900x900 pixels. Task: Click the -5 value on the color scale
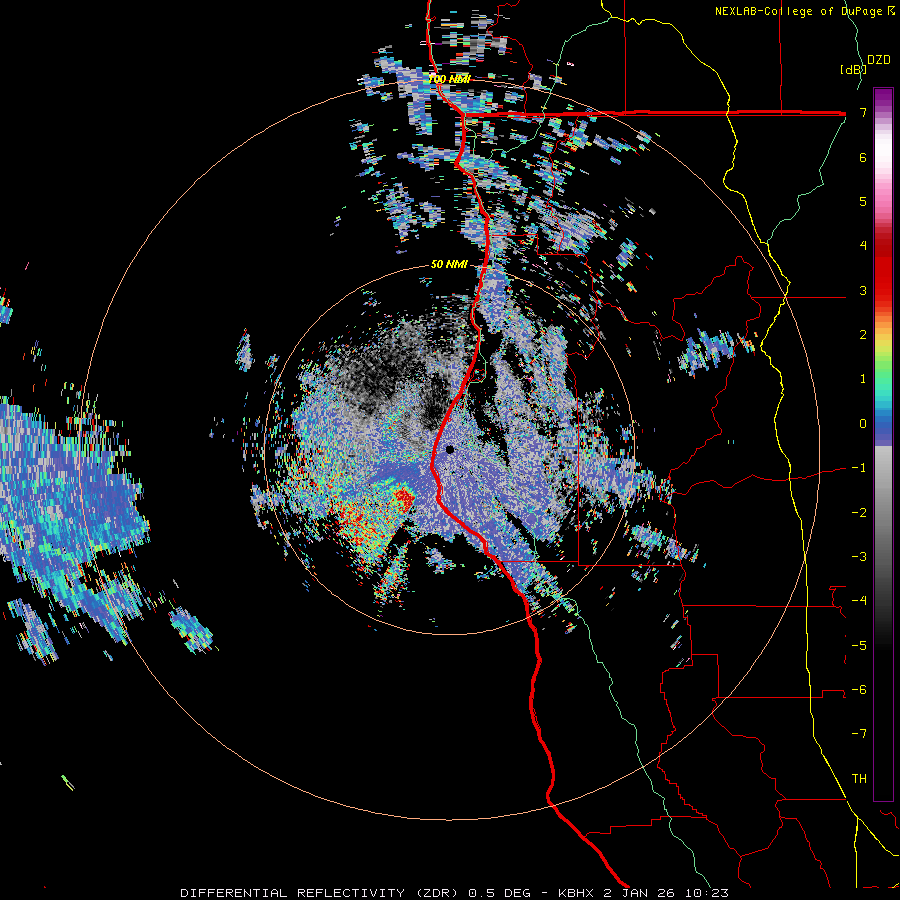pos(859,646)
